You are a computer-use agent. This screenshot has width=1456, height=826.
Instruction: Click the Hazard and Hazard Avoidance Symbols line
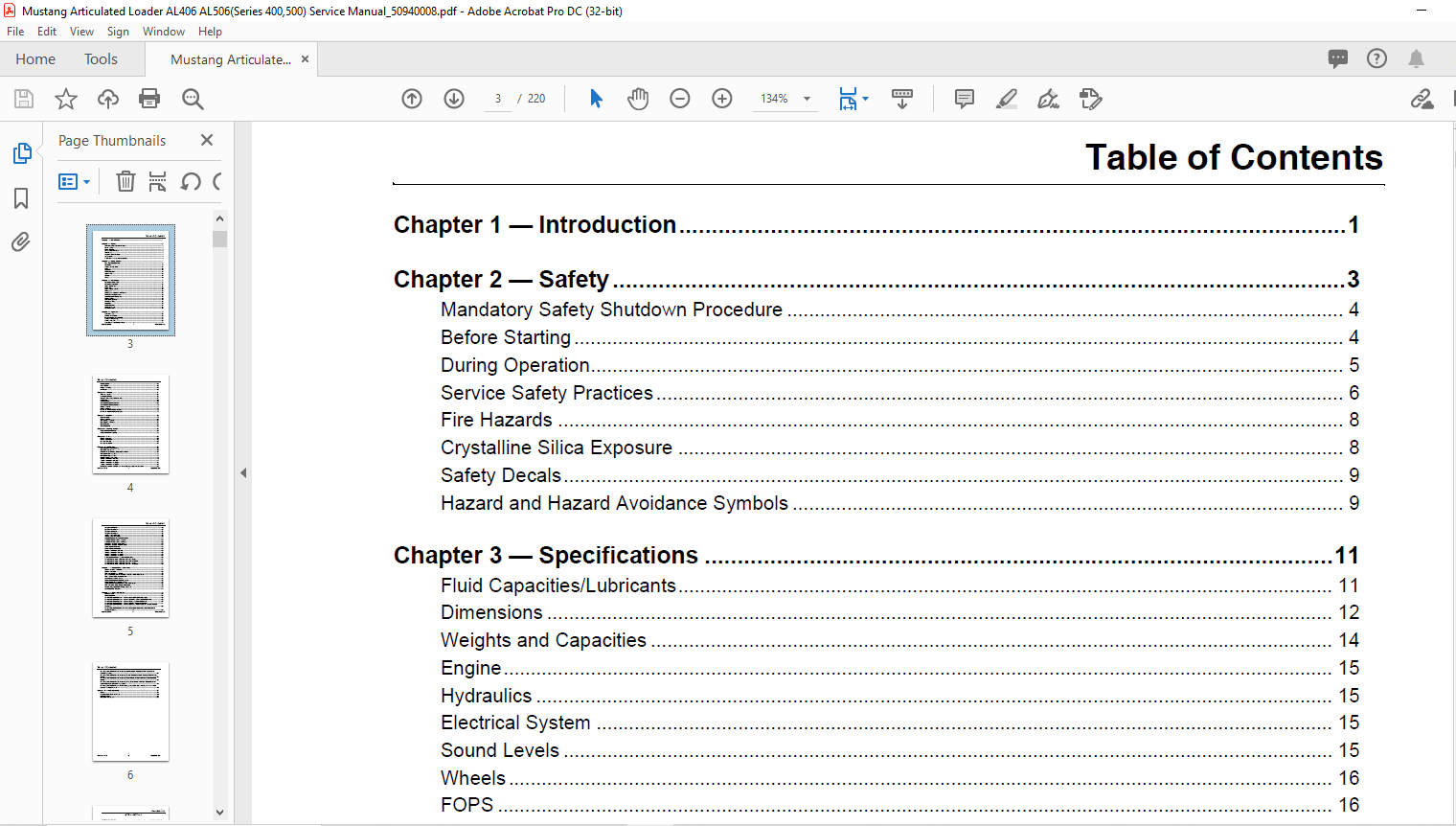tap(899, 503)
